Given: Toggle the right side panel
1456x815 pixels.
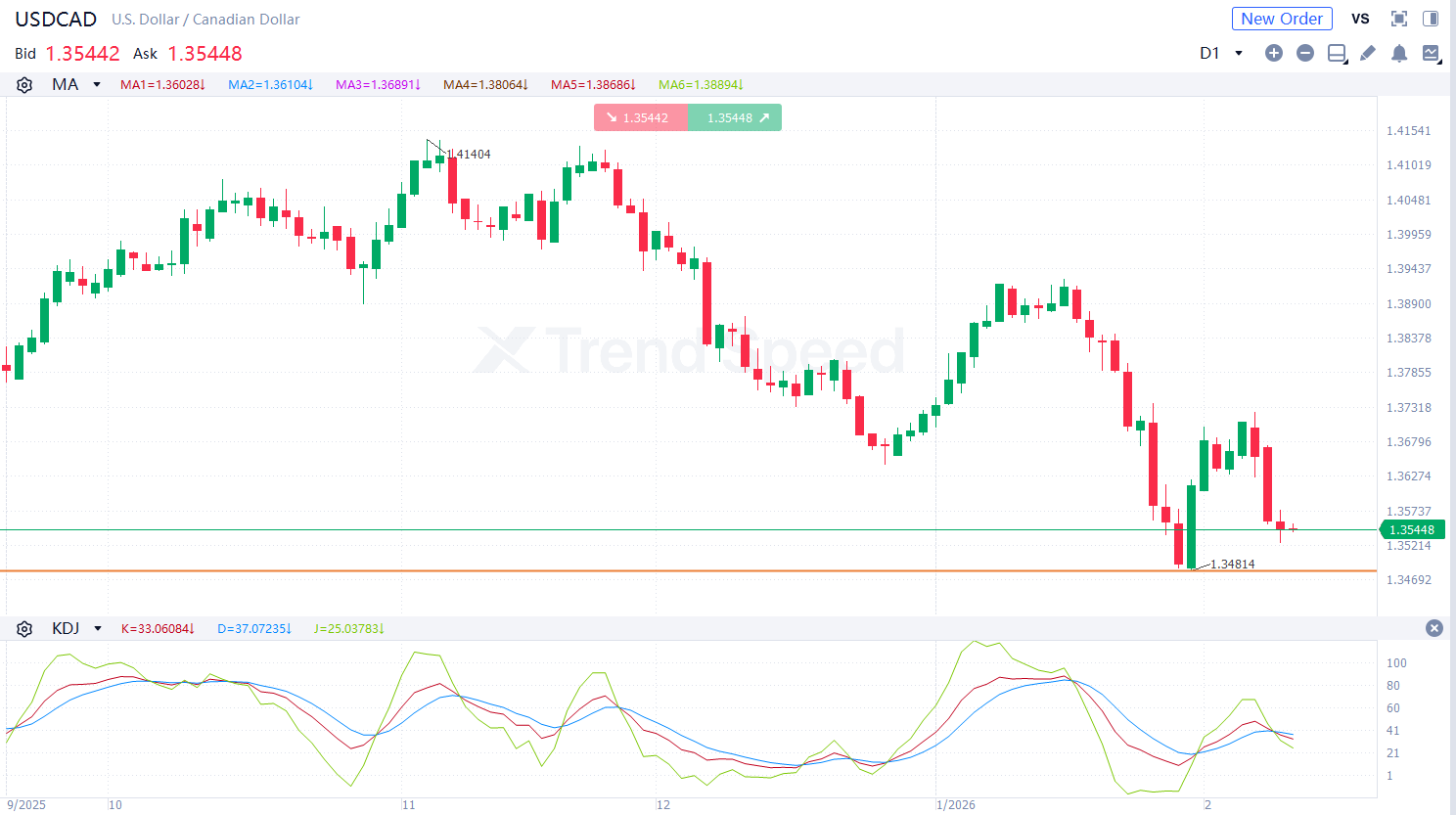Looking at the screenshot, I should pos(1431,19).
